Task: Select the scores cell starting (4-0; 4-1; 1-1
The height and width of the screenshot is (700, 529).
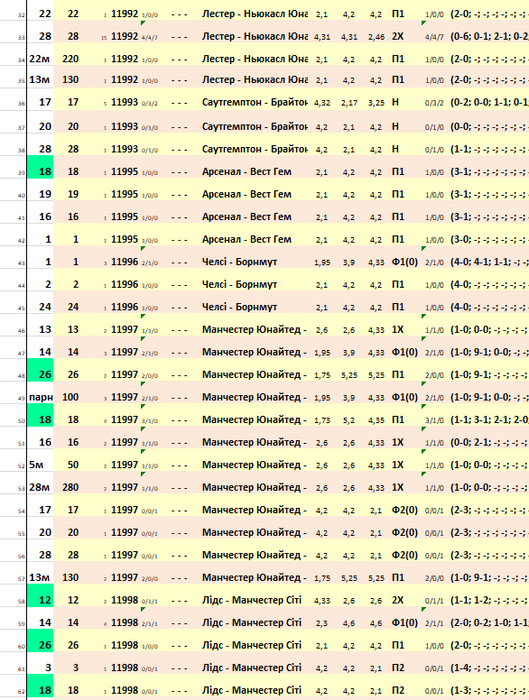Action: click(x=489, y=262)
